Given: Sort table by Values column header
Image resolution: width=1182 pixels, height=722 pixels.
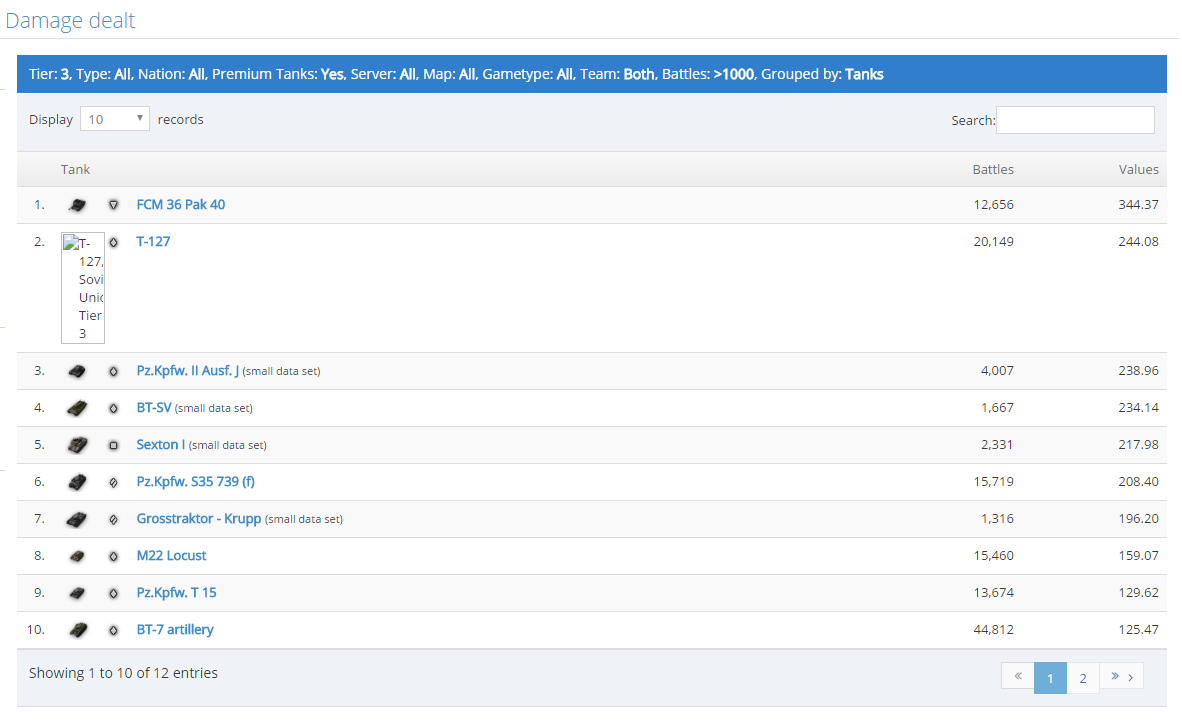Looking at the screenshot, I should (x=1138, y=170).
